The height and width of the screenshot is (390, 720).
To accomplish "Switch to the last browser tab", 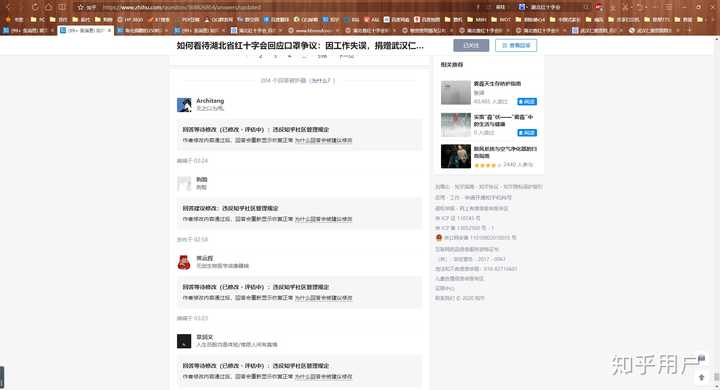I will pos(655,30).
